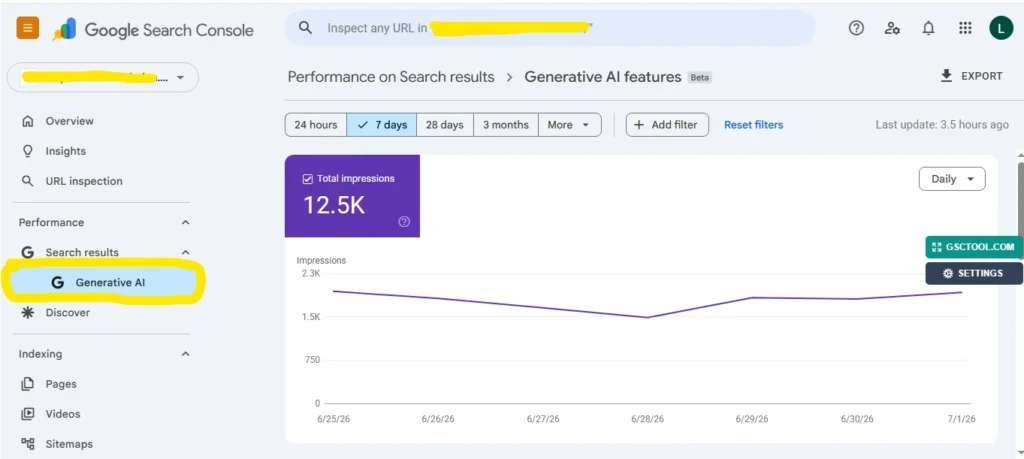Open Search results performance report
This screenshot has width=1024, height=459.
[x=82, y=252]
